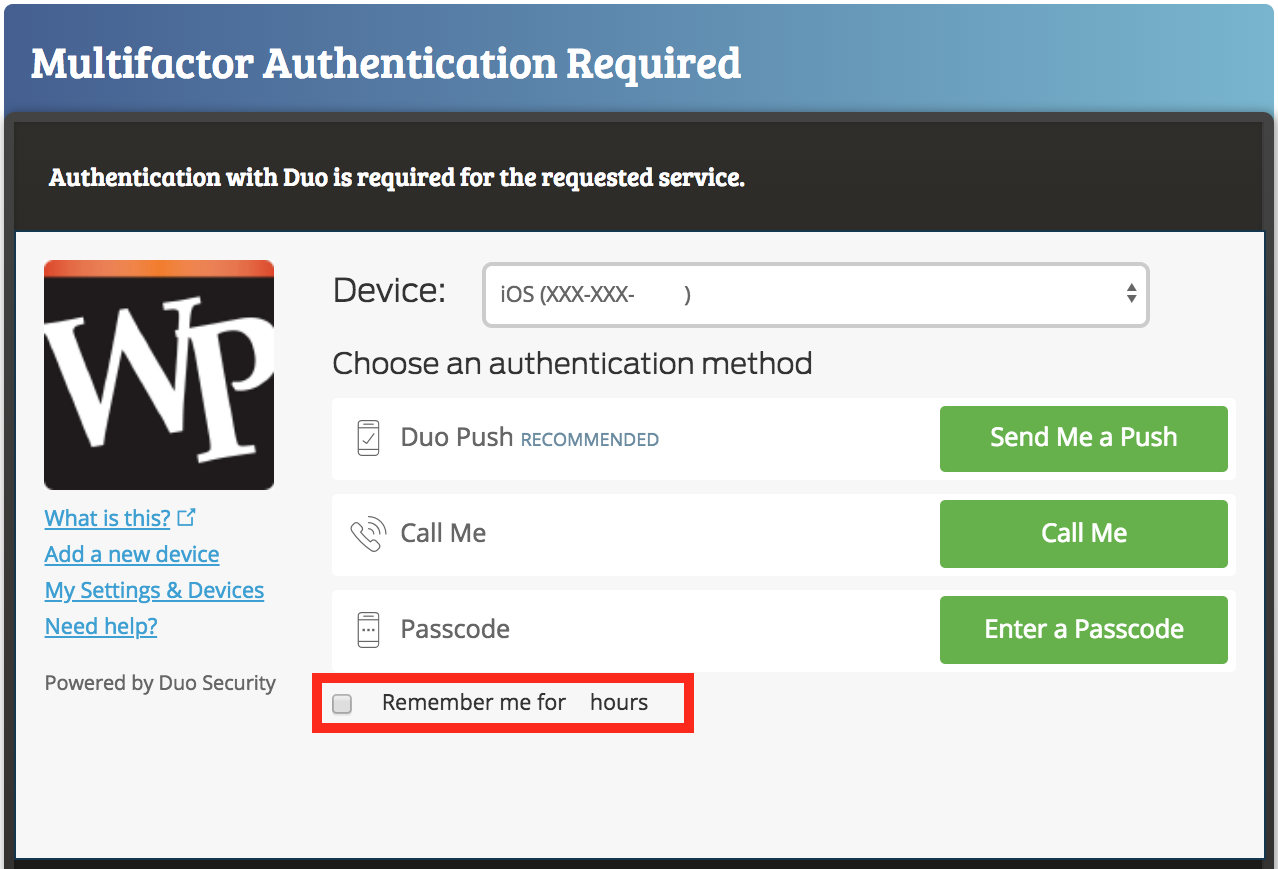Open My Settings & Devices link
1278x869 pixels.
(x=154, y=590)
